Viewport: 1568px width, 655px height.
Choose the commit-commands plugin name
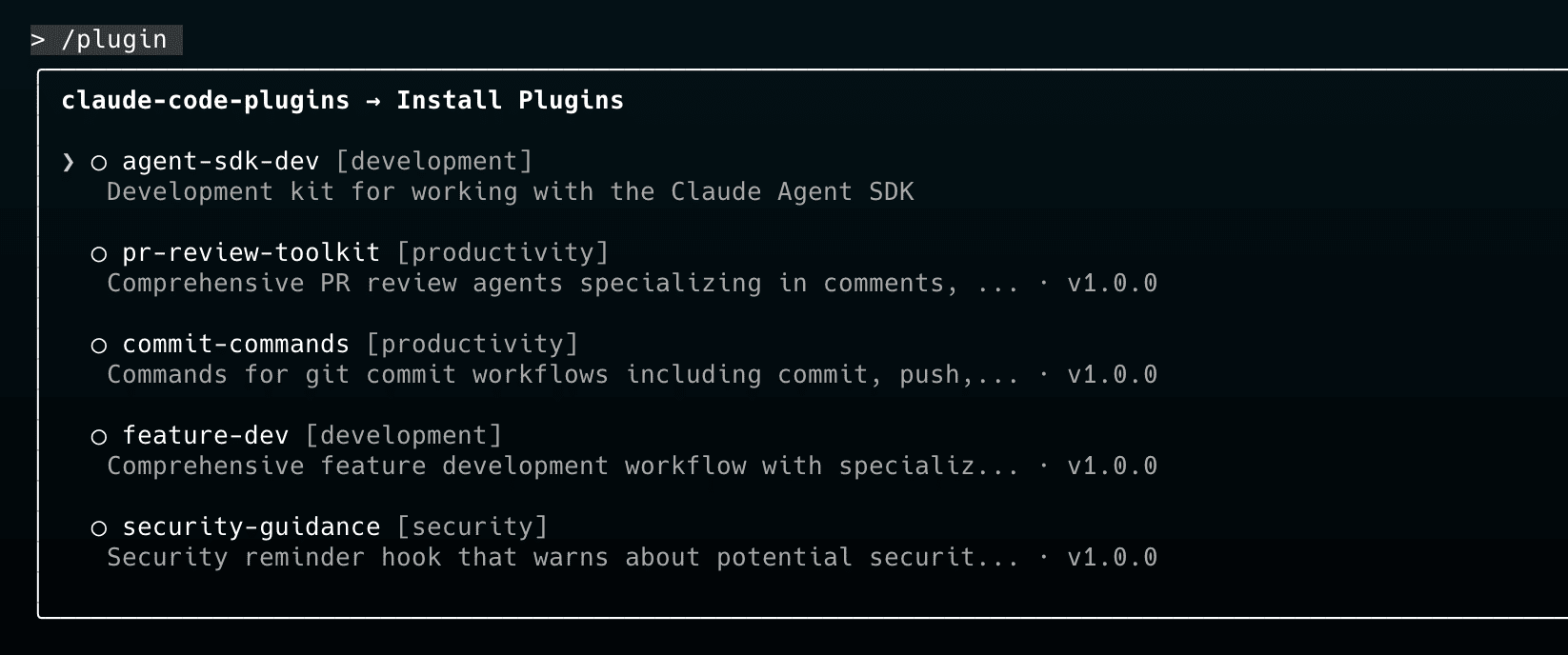(235, 345)
